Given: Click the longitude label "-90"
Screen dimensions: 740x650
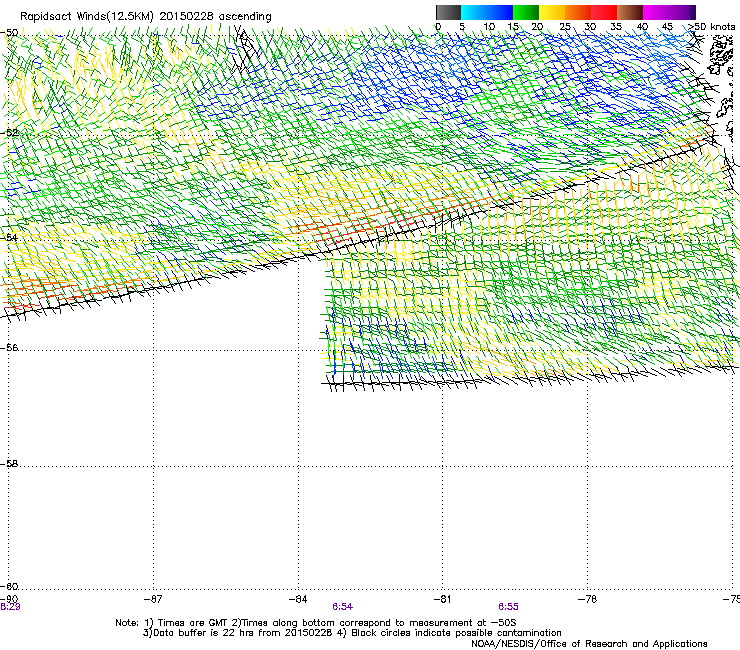Looking at the screenshot, I should click(9, 599).
